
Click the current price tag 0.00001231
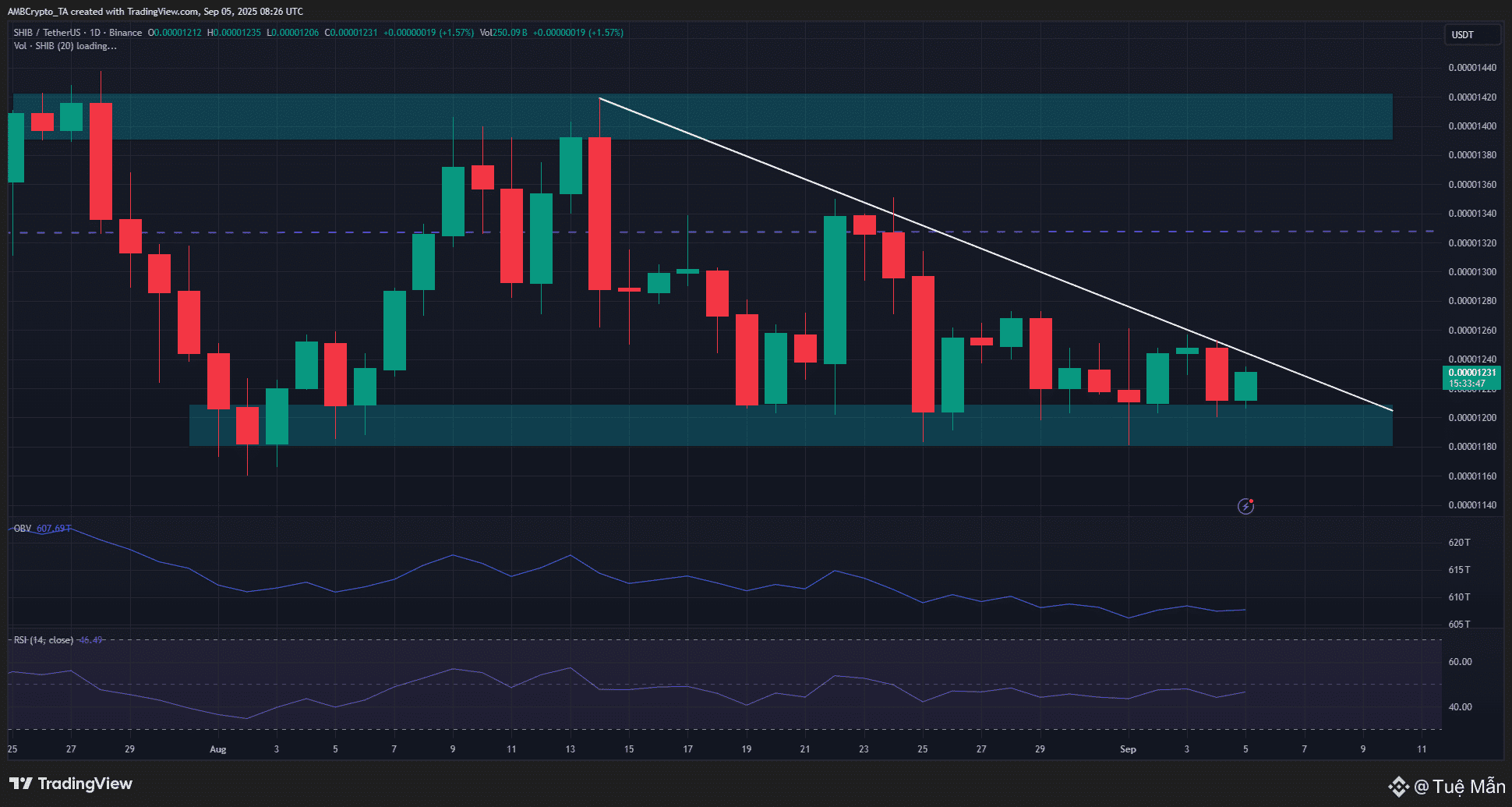click(1472, 373)
